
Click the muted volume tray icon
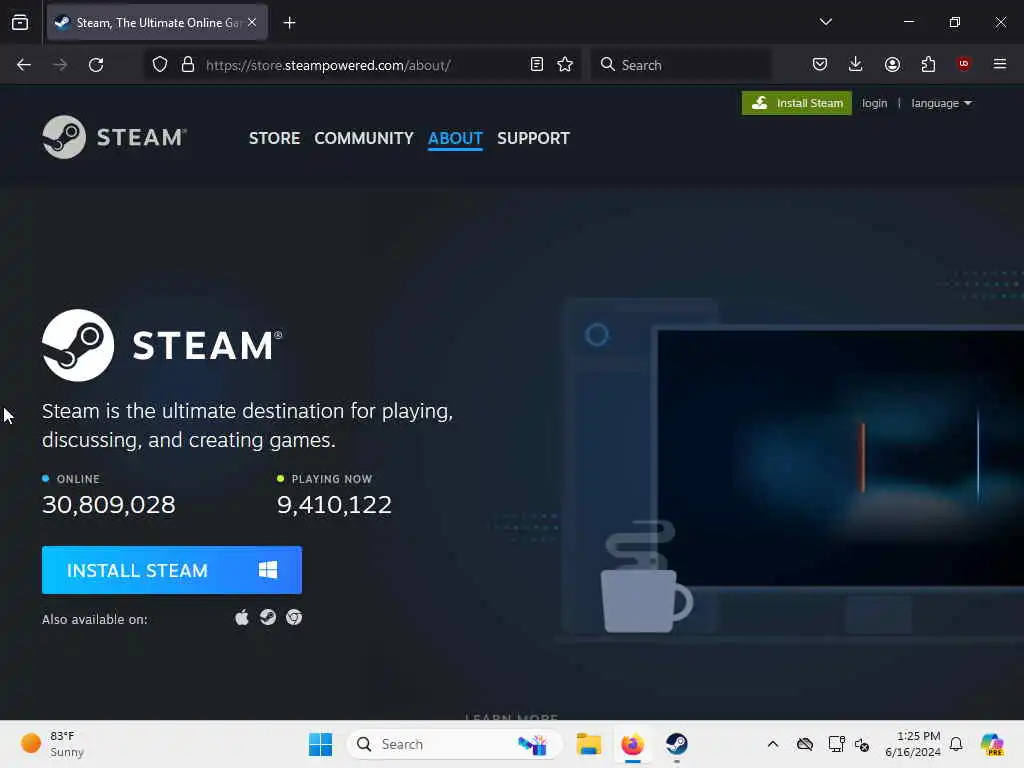[x=862, y=744]
